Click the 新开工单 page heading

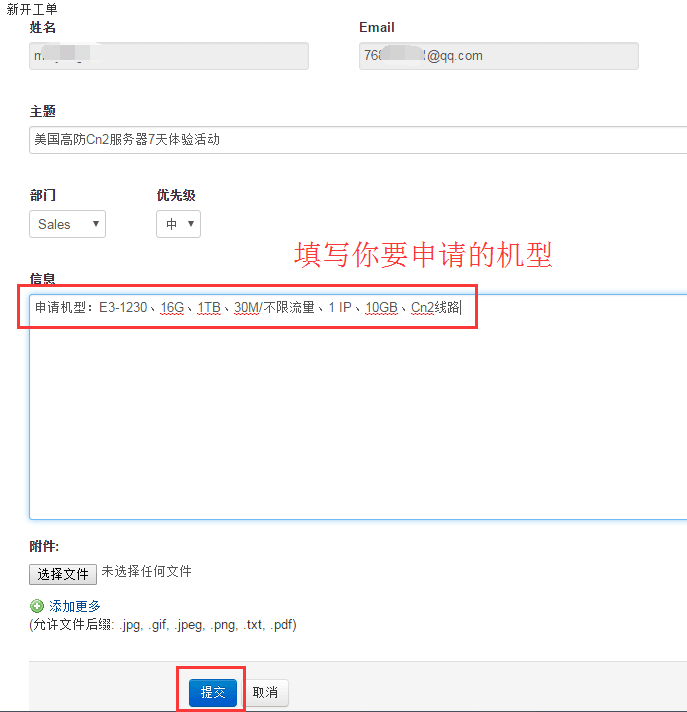pyautogui.click(x=32, y=9)
